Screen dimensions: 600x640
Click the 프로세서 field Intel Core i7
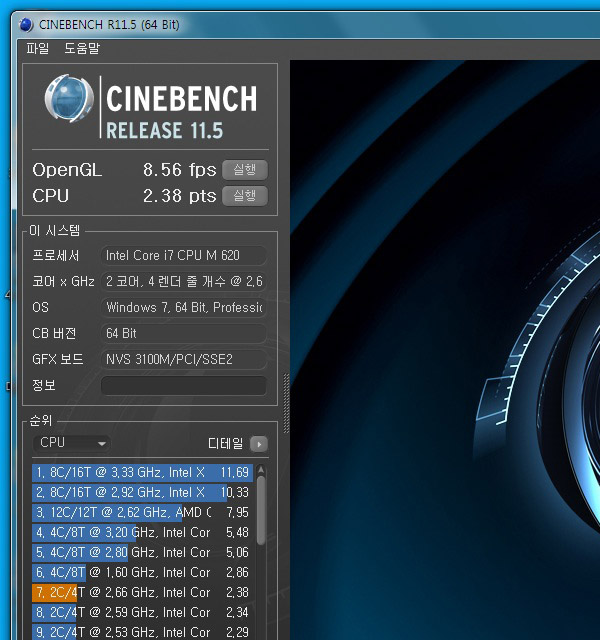point(184,256)
